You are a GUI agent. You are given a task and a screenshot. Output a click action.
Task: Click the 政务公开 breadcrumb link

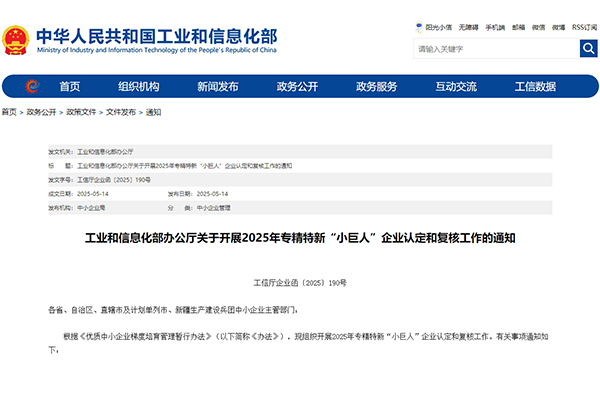point(41,112)
